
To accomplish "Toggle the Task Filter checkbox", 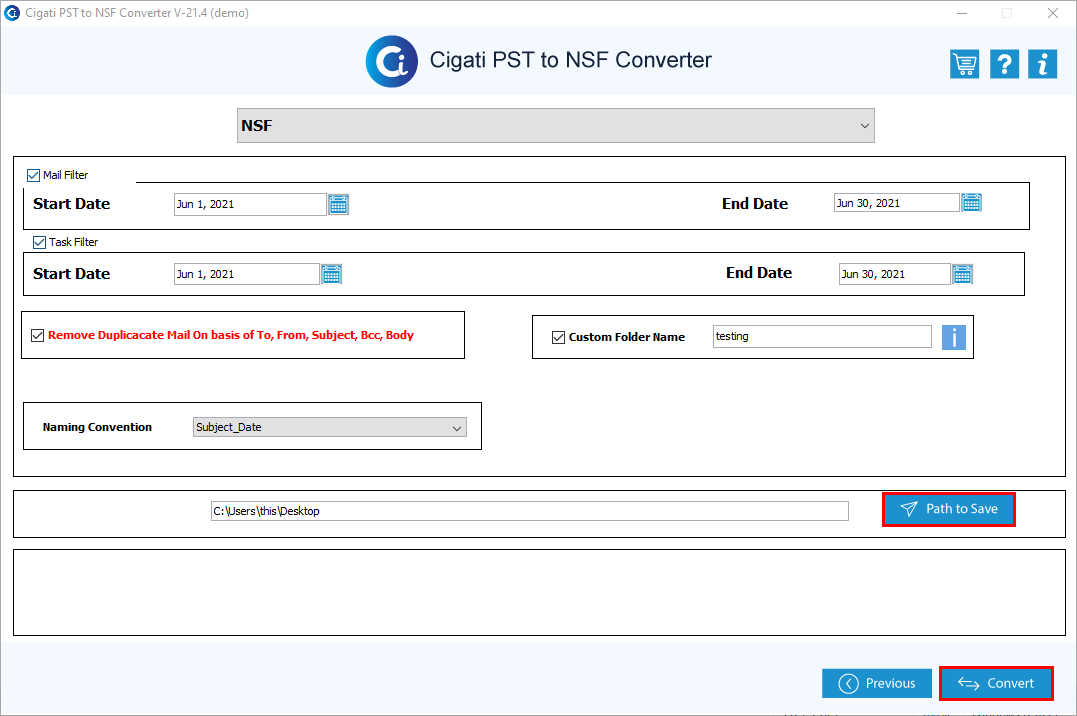I will point(39,242).
